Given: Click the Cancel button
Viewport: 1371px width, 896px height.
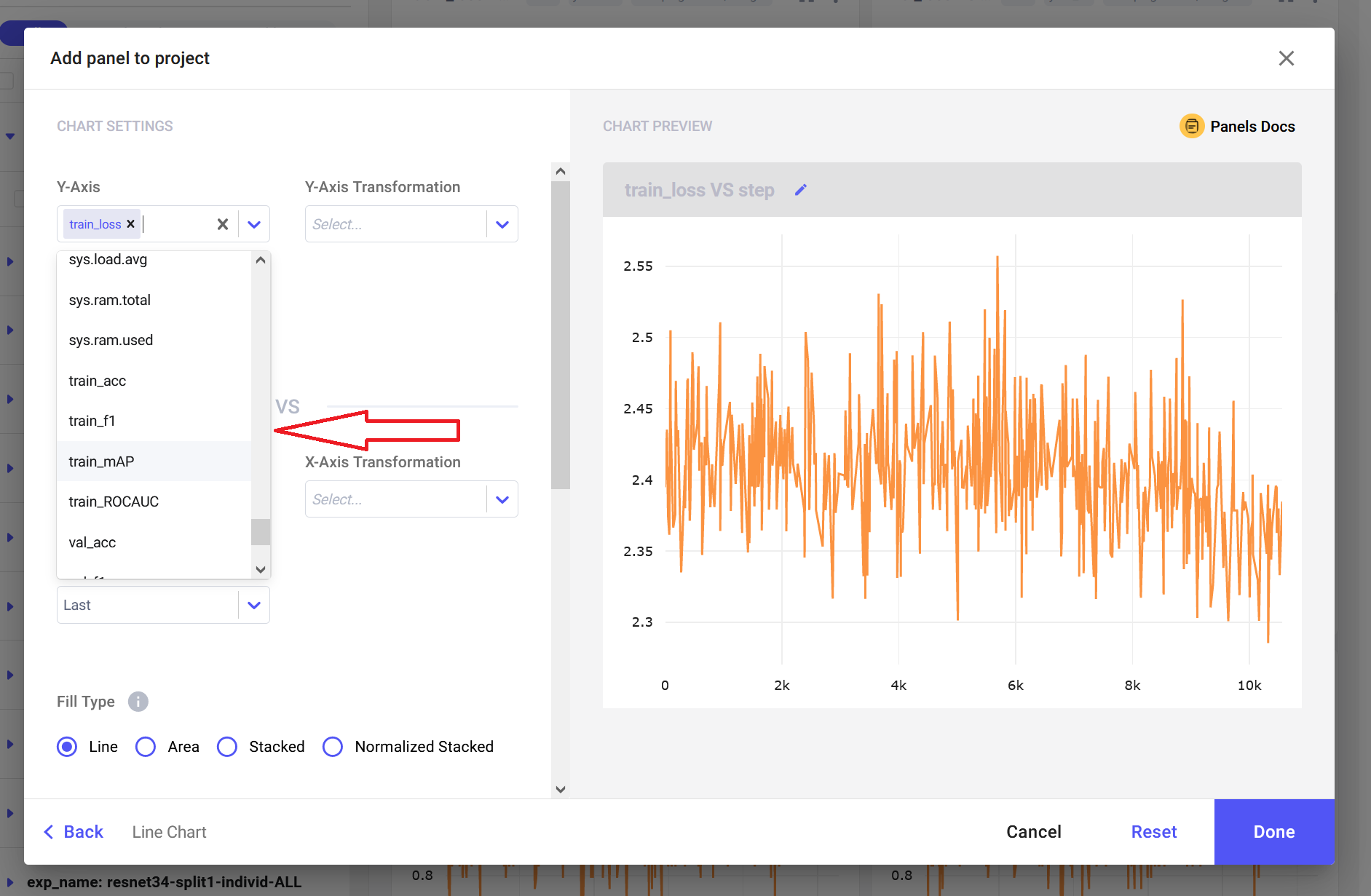Looking at the screenshot, I should point(1034,832).
